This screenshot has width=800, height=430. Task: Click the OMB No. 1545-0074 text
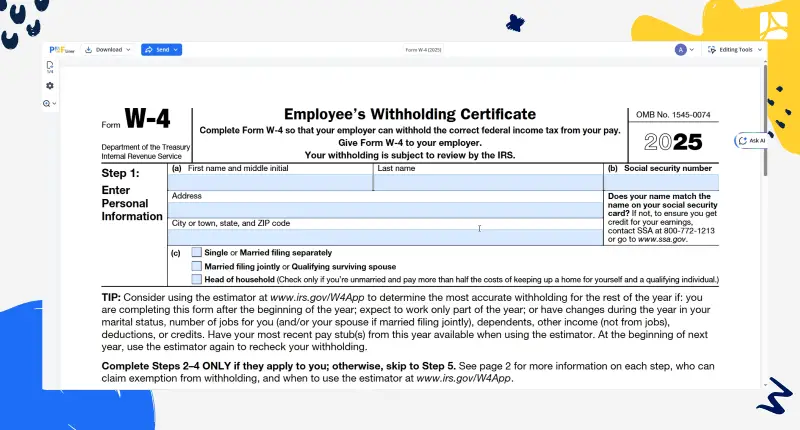[673, 115]
